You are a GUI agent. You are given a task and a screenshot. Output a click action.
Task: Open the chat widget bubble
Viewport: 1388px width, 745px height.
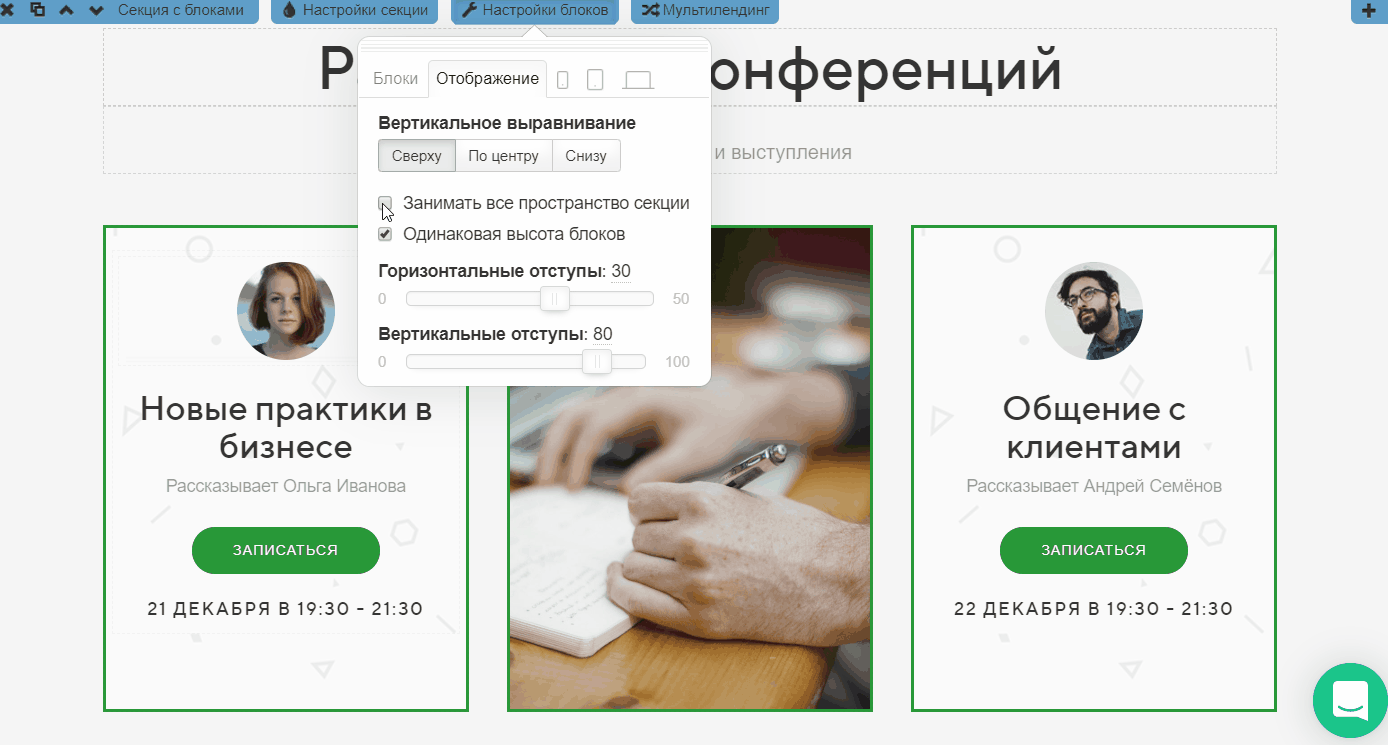pyautogui.click(x=1350, y=702)
